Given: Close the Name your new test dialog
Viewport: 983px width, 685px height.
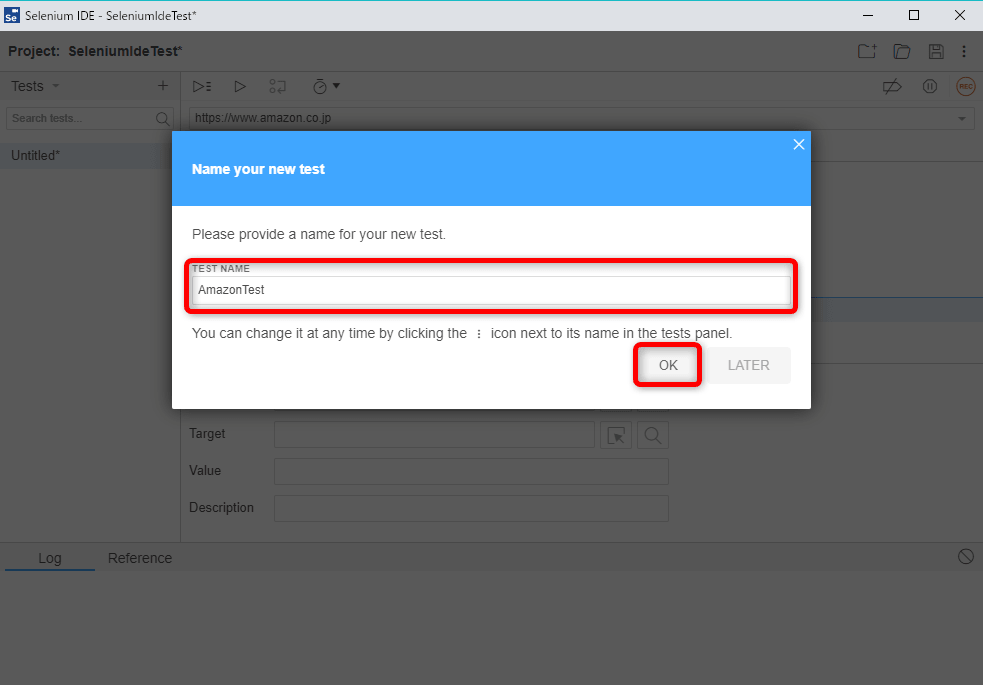Looking at the screenshot, I should (x=799, y=145).
